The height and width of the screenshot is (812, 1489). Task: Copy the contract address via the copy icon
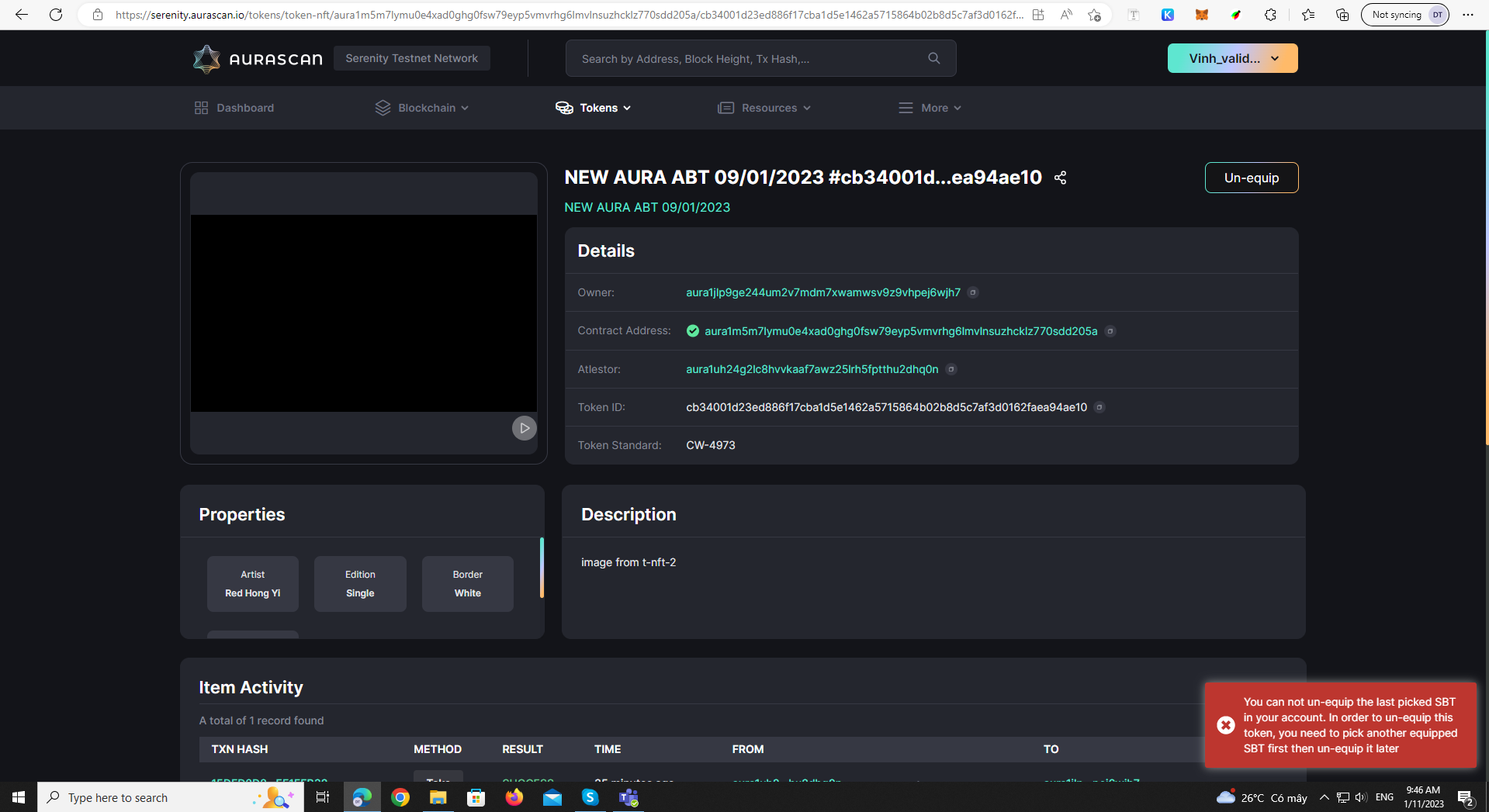click(x=1110, y=331)
